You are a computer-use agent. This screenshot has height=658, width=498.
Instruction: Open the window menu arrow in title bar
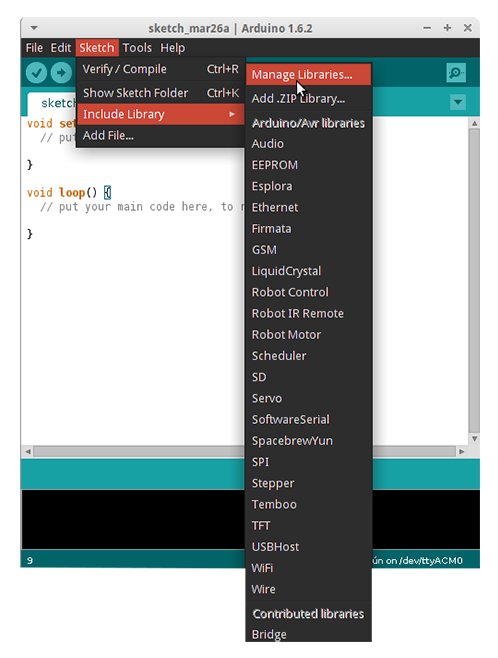(34, 28)
